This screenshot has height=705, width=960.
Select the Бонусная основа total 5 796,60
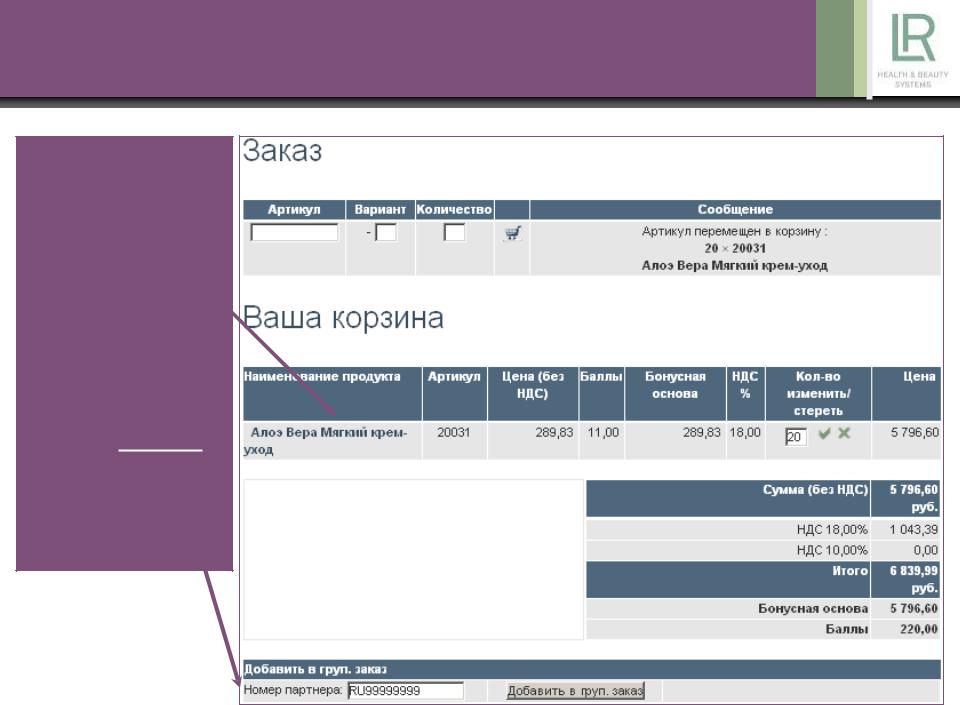(913, 608)
